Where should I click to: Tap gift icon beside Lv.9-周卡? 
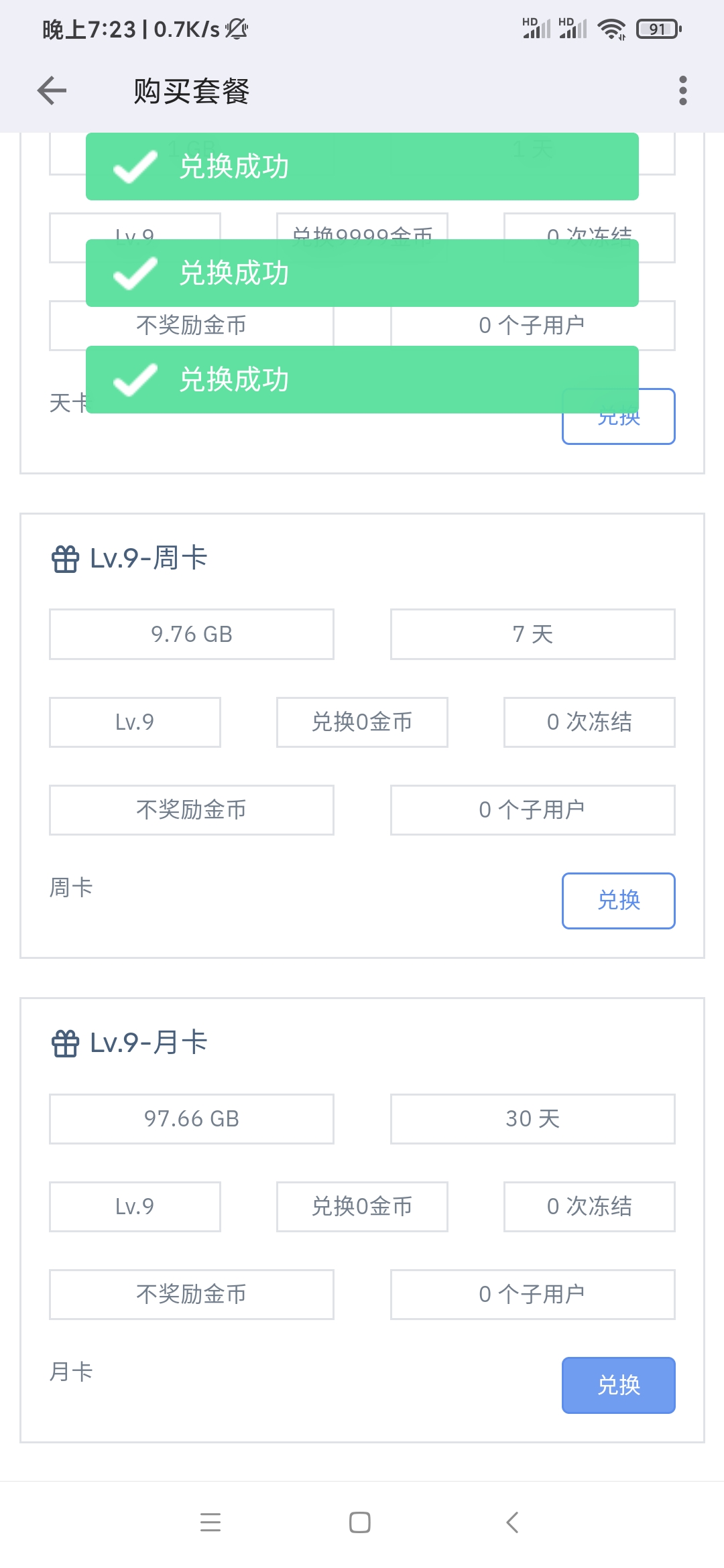tap(65, 559)
